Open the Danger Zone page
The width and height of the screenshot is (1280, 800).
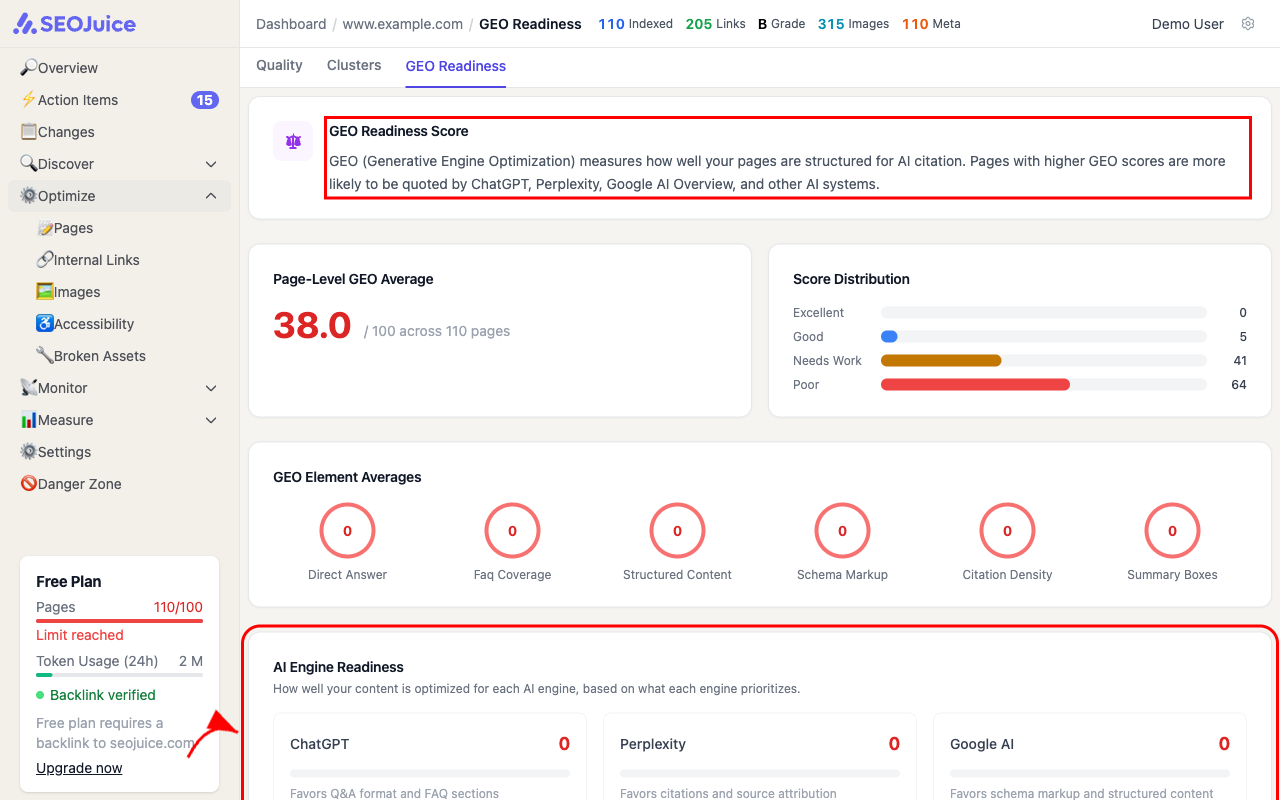(120, 484)
